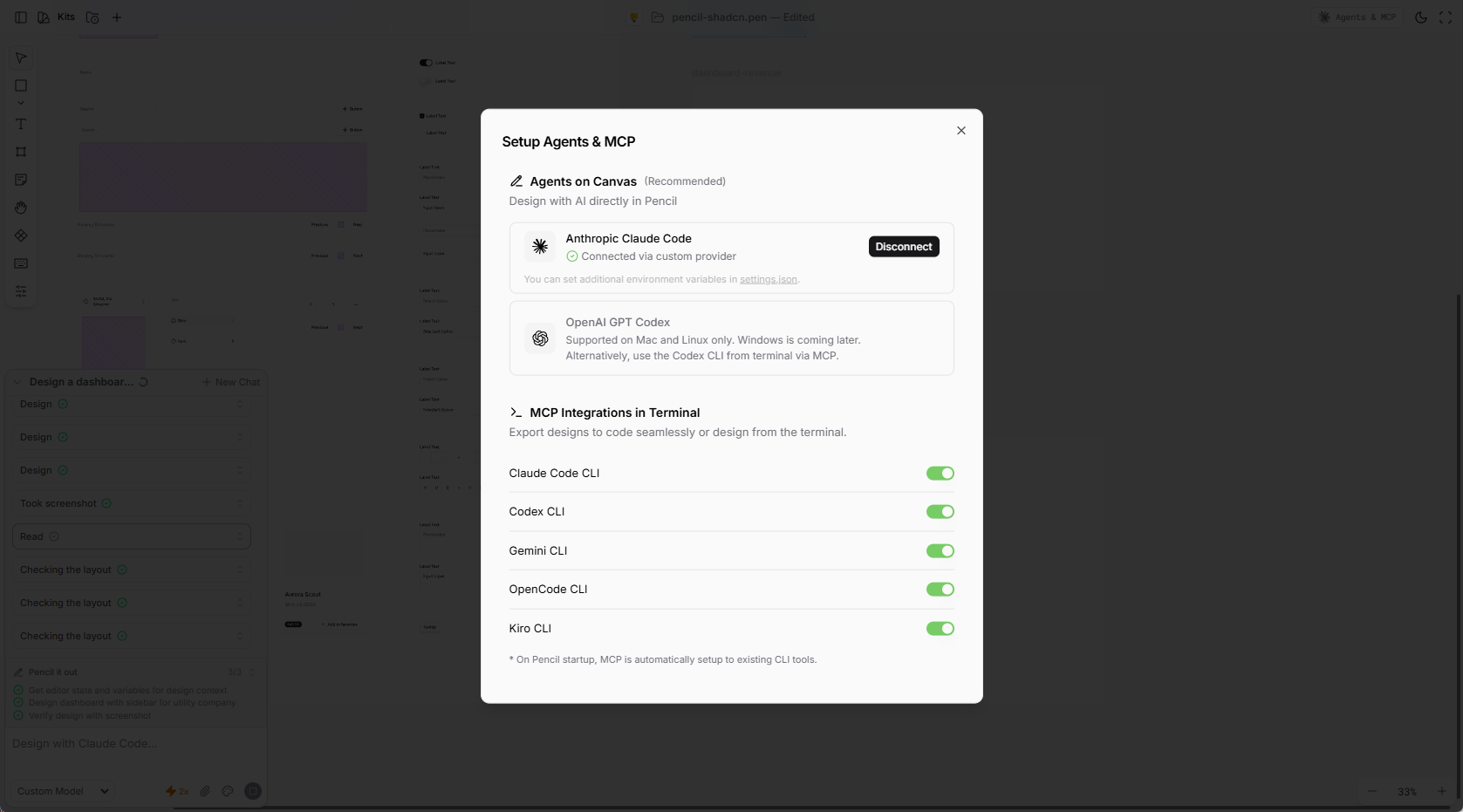Image resolution: width=1463 pixels, height=812 pixels.
Task: Turn off Kiro CLI toggle
Action: 940,629
